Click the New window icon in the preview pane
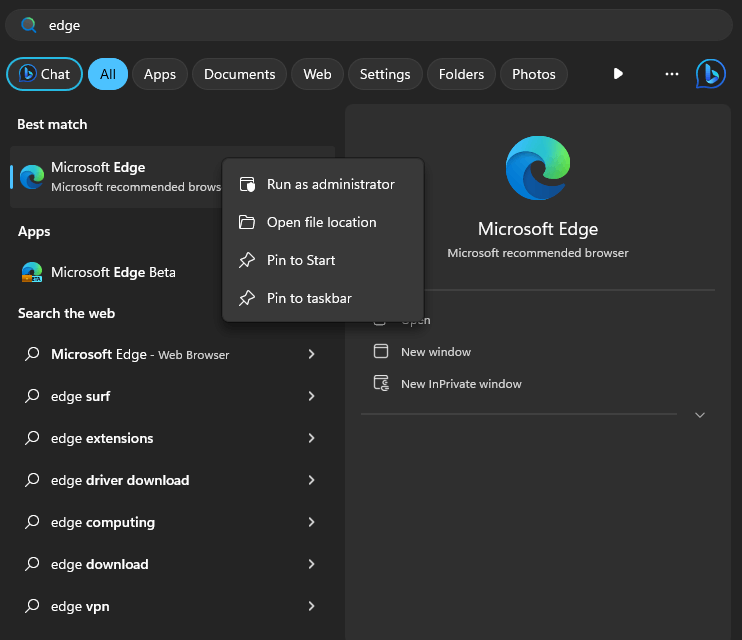 click(381, 351)
